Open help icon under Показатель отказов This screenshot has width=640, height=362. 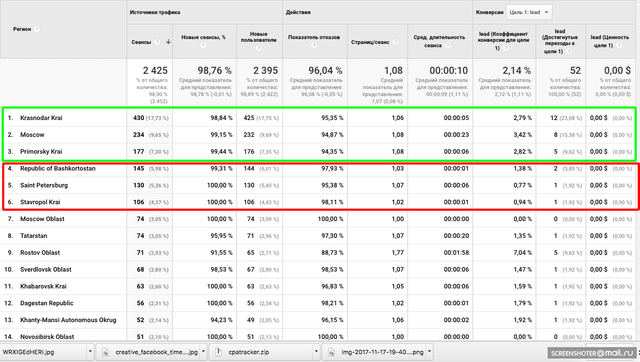pos(314,45)
